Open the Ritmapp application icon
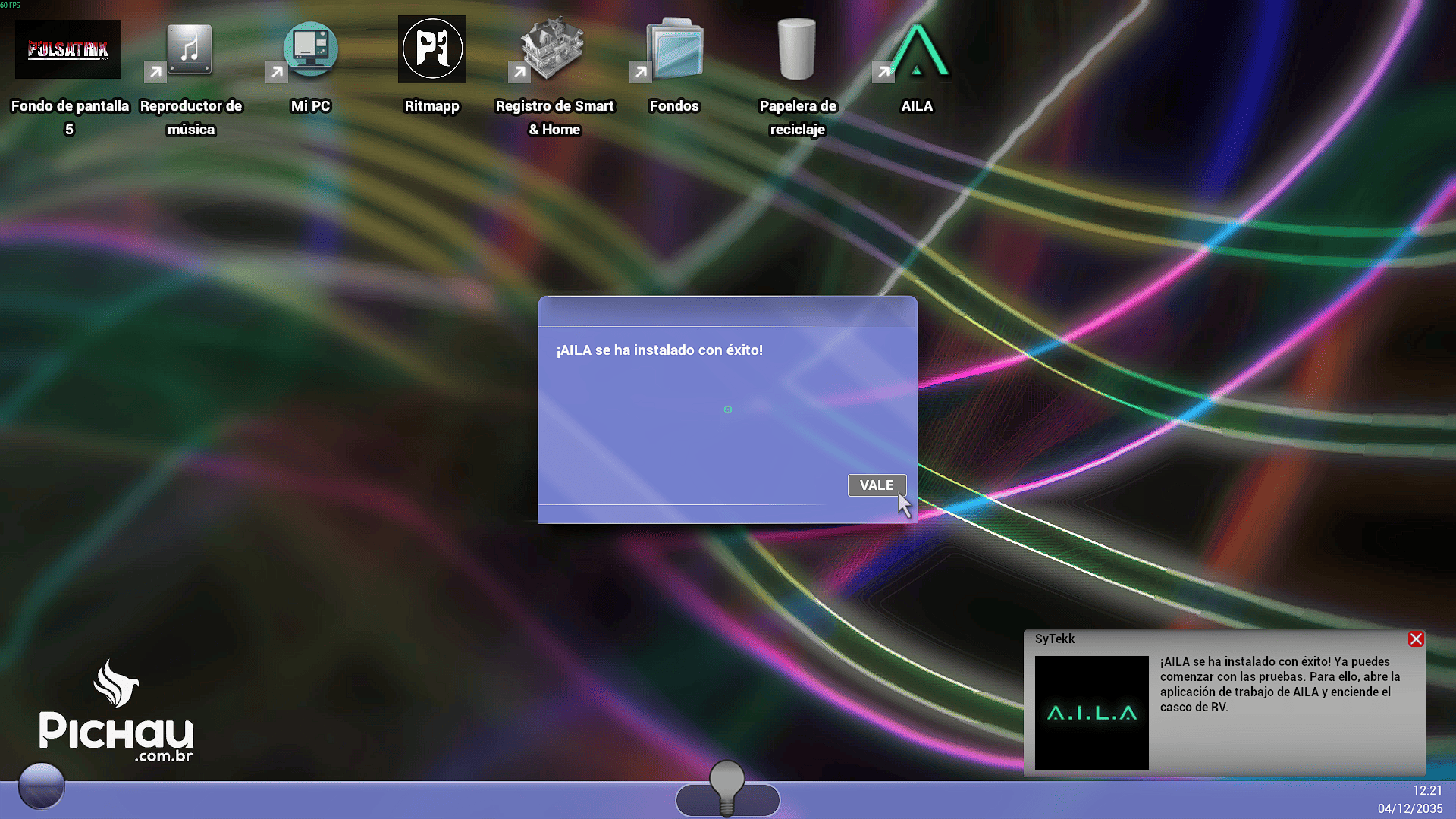This screenshot has height=819, width=1456. pyautogui.click(x=431, y=50)
